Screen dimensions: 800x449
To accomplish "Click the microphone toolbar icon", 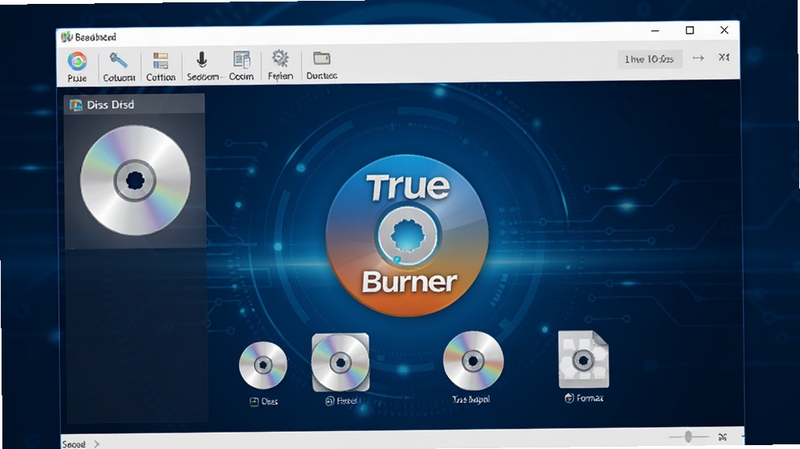I will [x=202, y=60].
